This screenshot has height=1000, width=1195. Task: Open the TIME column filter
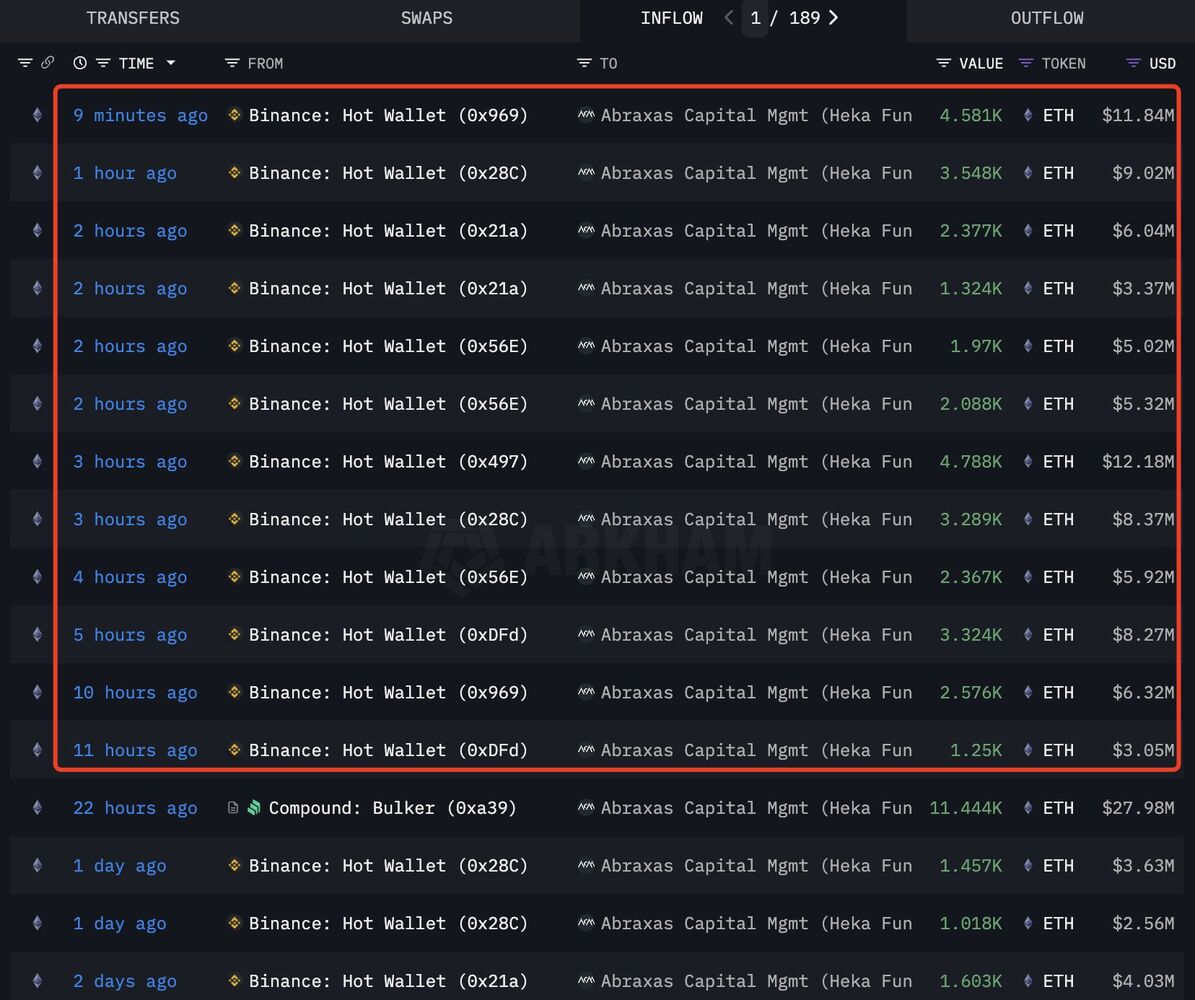[x=103, y=63]
